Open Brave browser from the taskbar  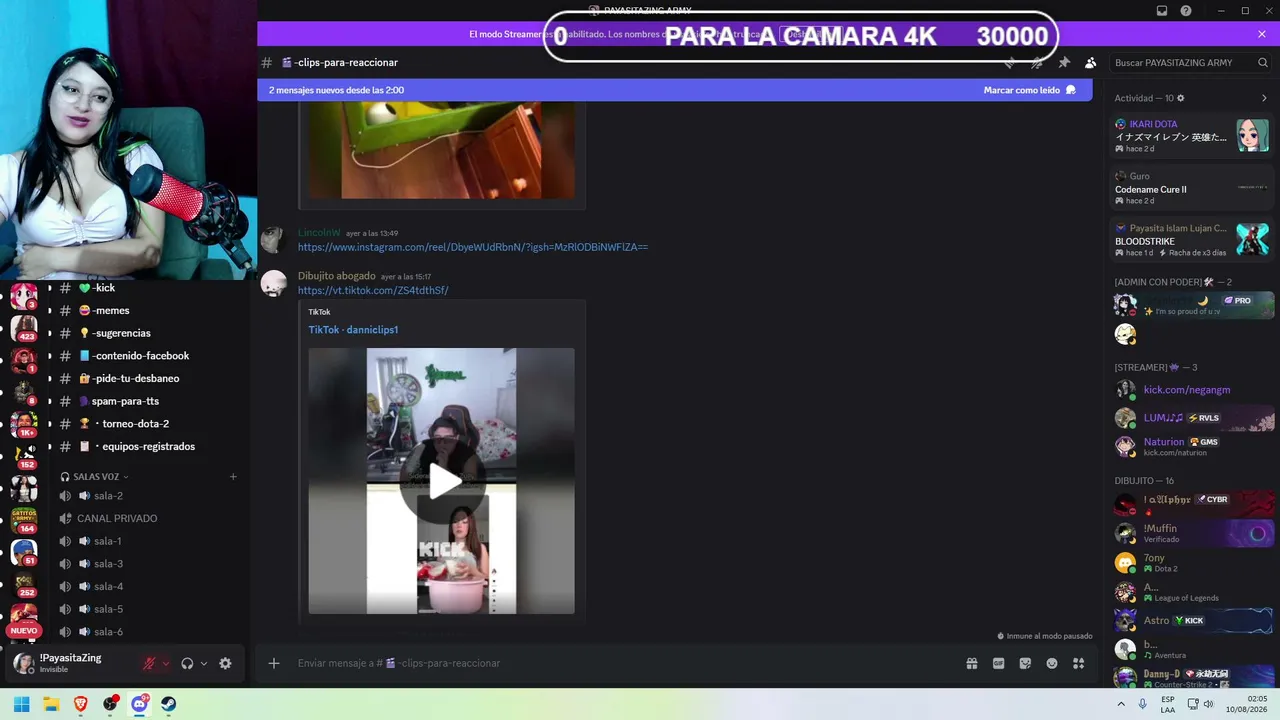tap(81, 704)
